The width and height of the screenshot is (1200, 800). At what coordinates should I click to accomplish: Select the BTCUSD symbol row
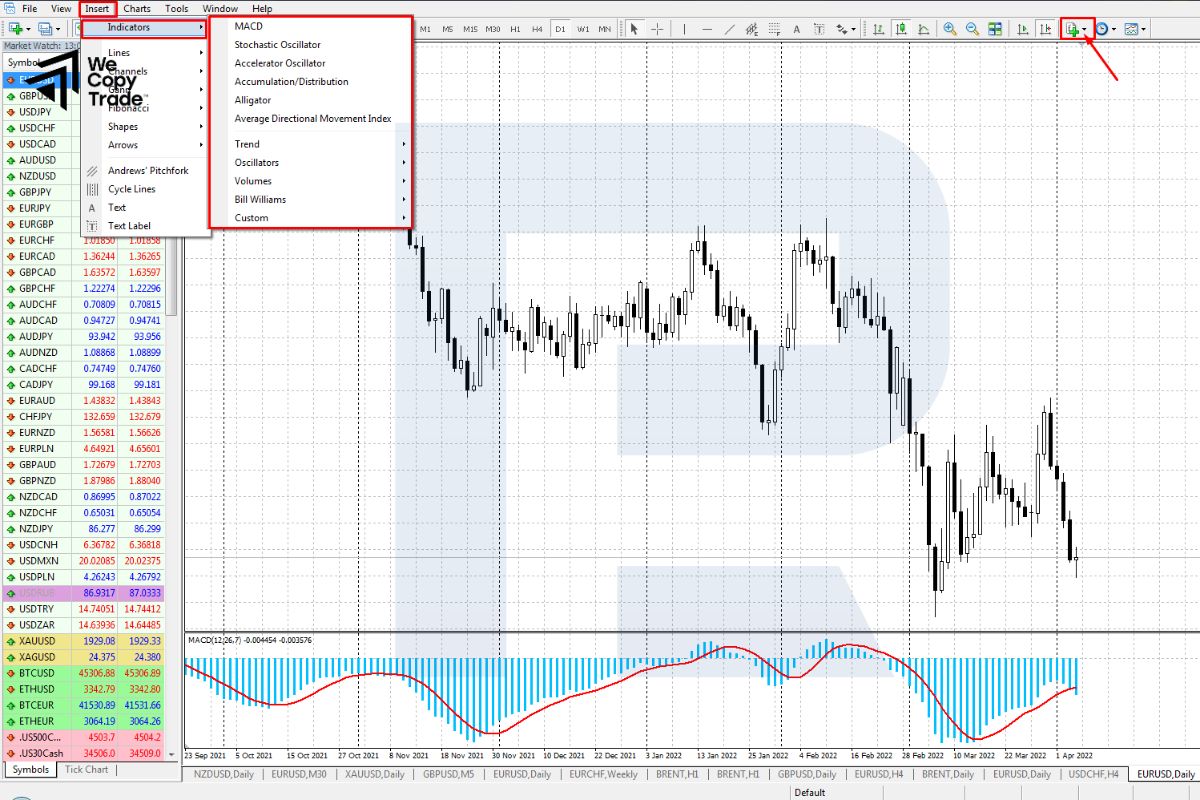[x=38, y=673]
